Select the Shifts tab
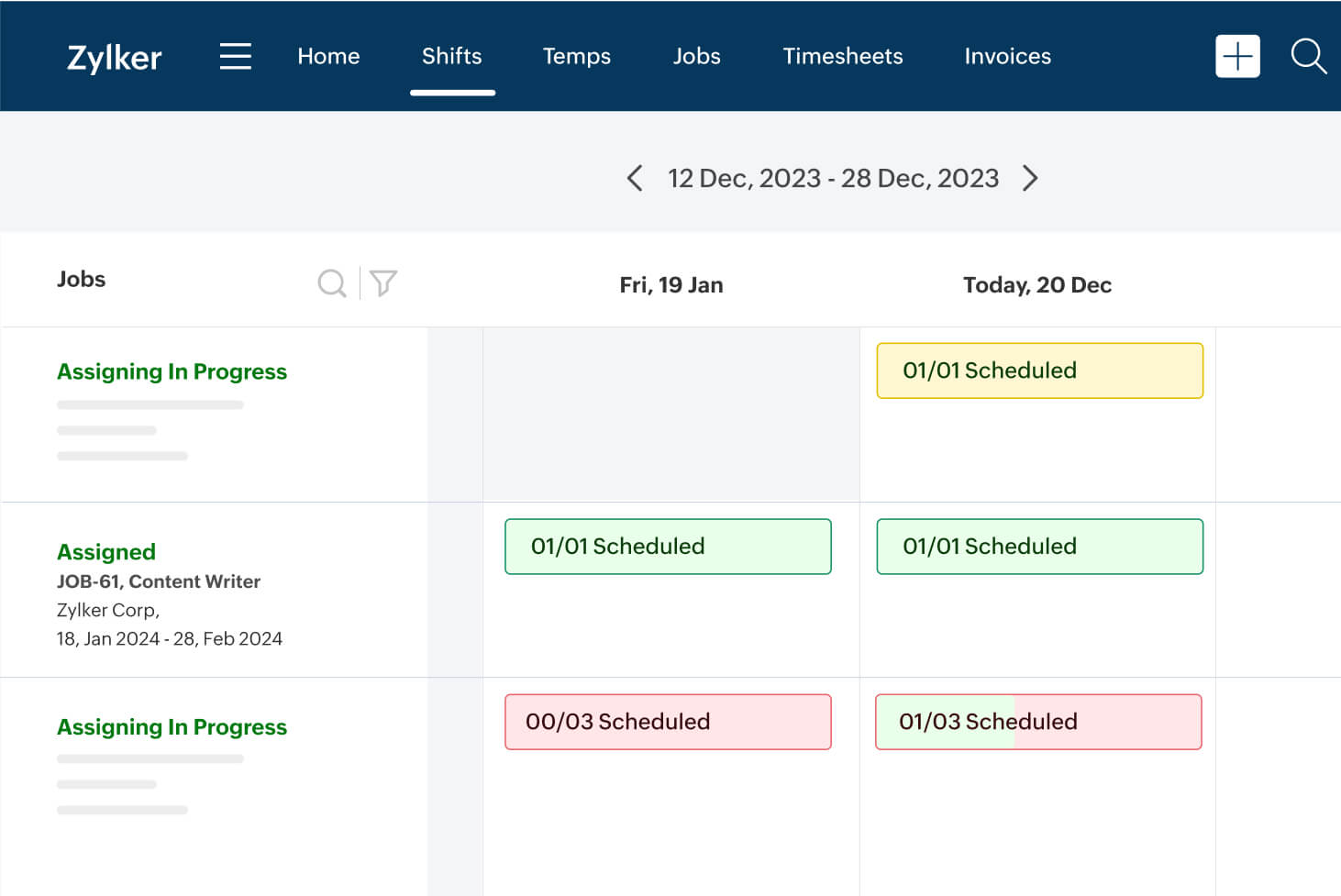The height and width of the screenshot is (896, 1341). point(452,56)
